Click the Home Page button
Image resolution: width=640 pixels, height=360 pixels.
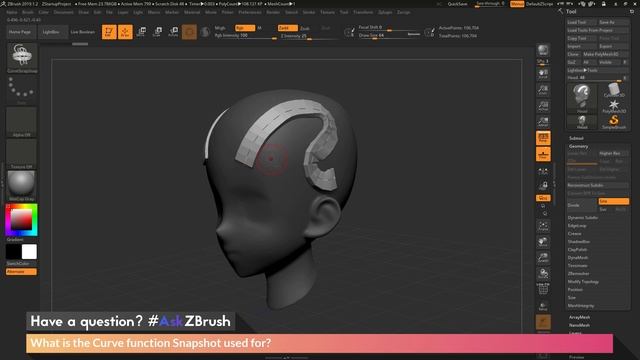[x=20, y=32]
